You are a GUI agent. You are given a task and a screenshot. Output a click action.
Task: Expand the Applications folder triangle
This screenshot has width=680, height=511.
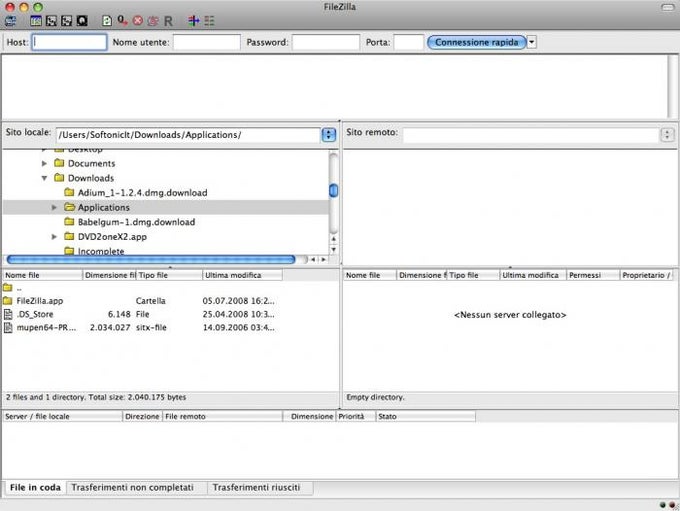pyautogui.click(x=54, y=208)
